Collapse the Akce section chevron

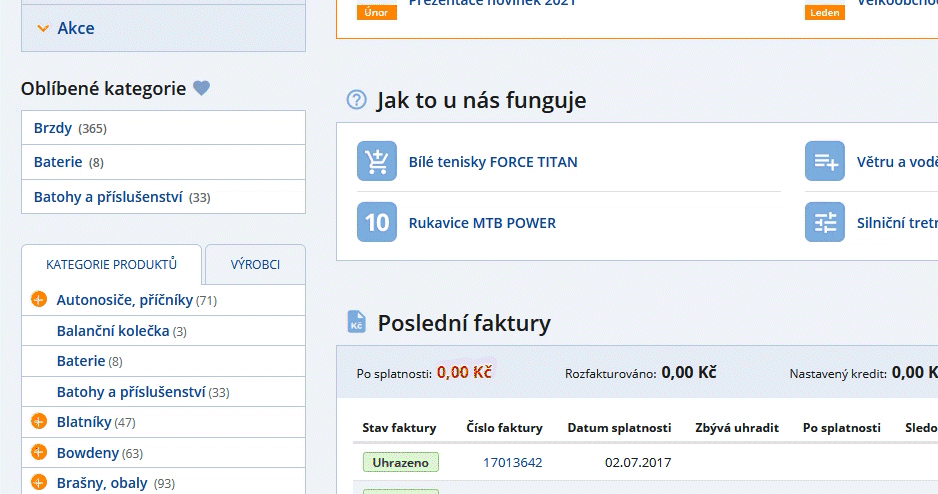tap(43, 29)
